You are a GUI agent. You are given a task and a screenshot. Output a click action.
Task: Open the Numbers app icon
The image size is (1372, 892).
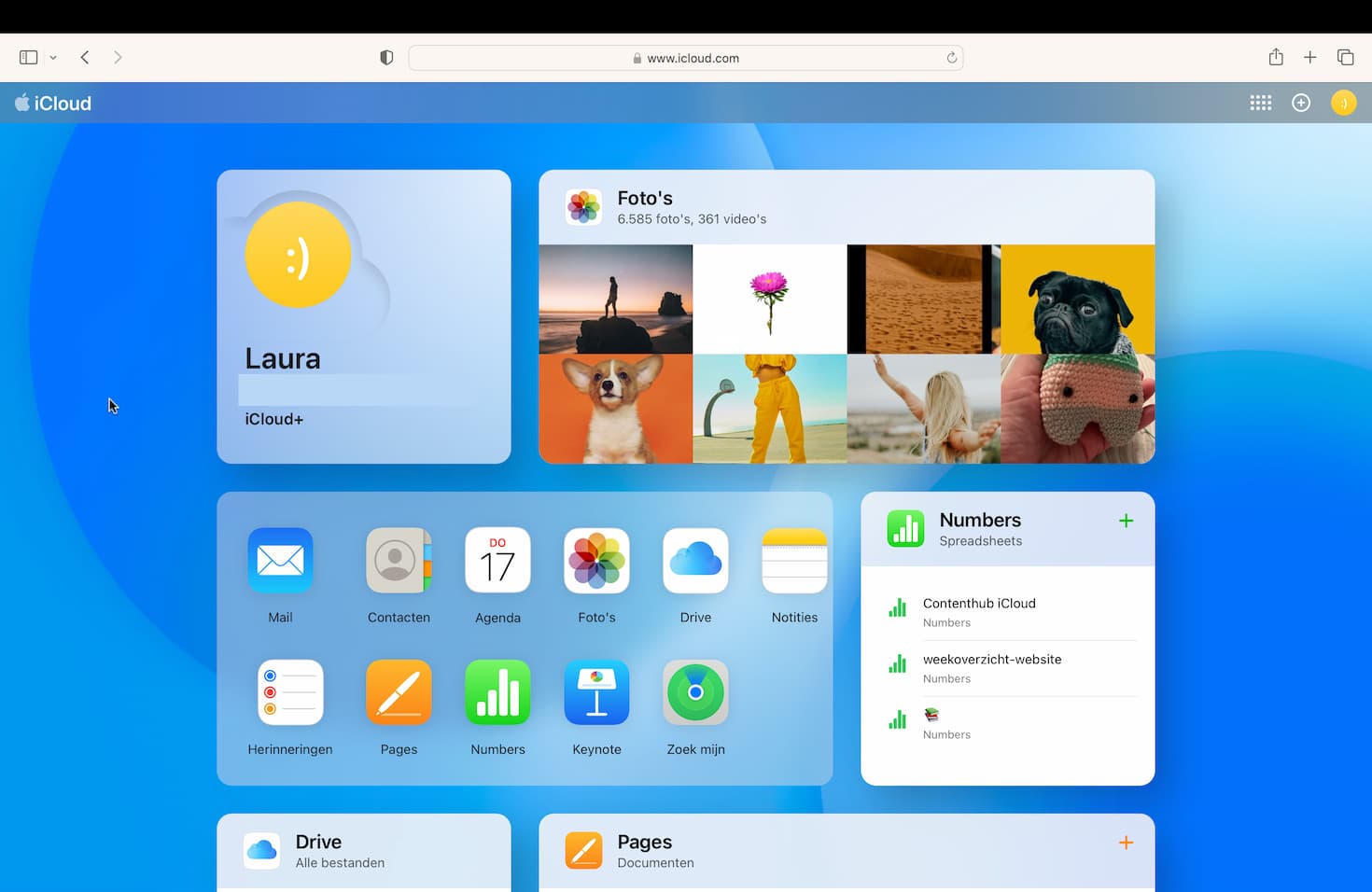(497, 692)
